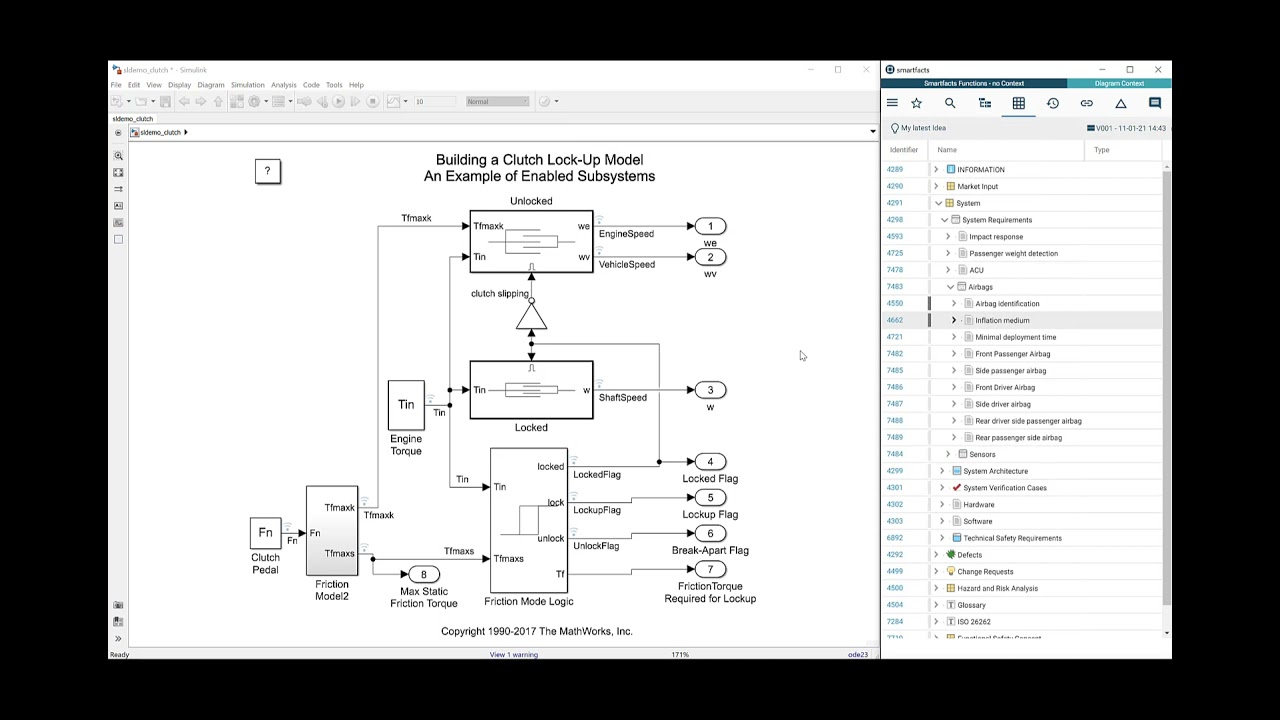Screen dimensions: 1280x720
Task: Click the Up to Parent arrow icon
Action: pos(218,101)
